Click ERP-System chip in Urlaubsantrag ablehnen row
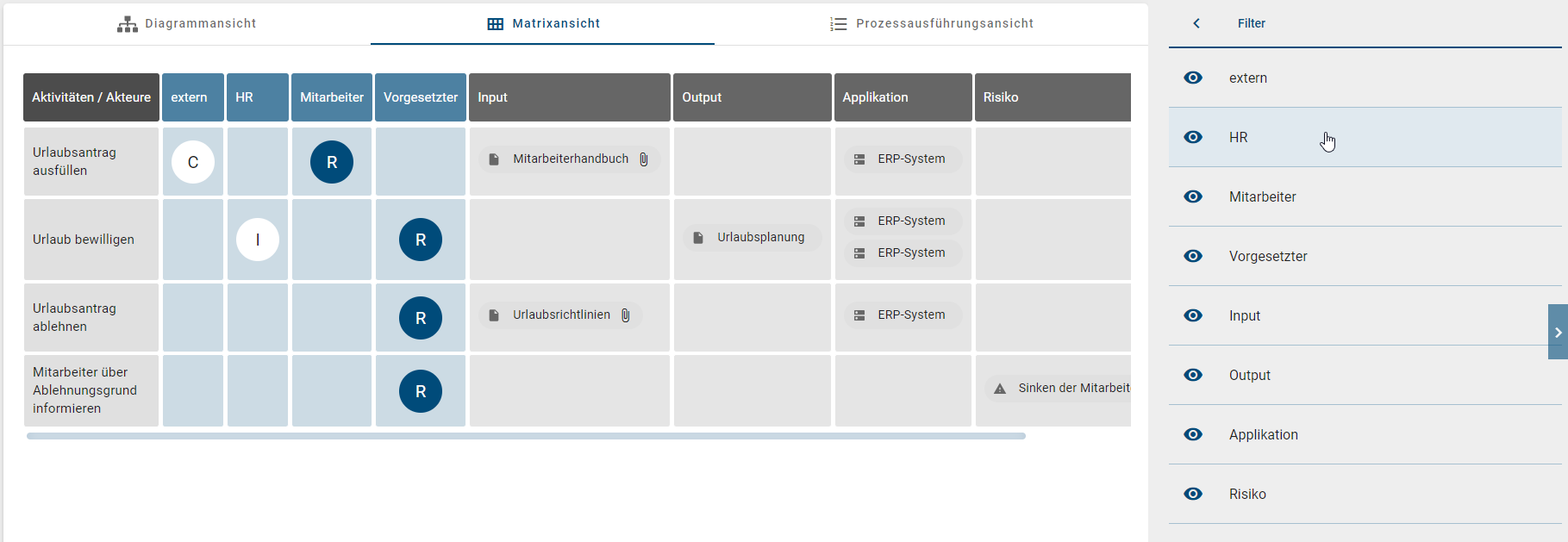The image size is (1568, 542). (x=903, y=315)
